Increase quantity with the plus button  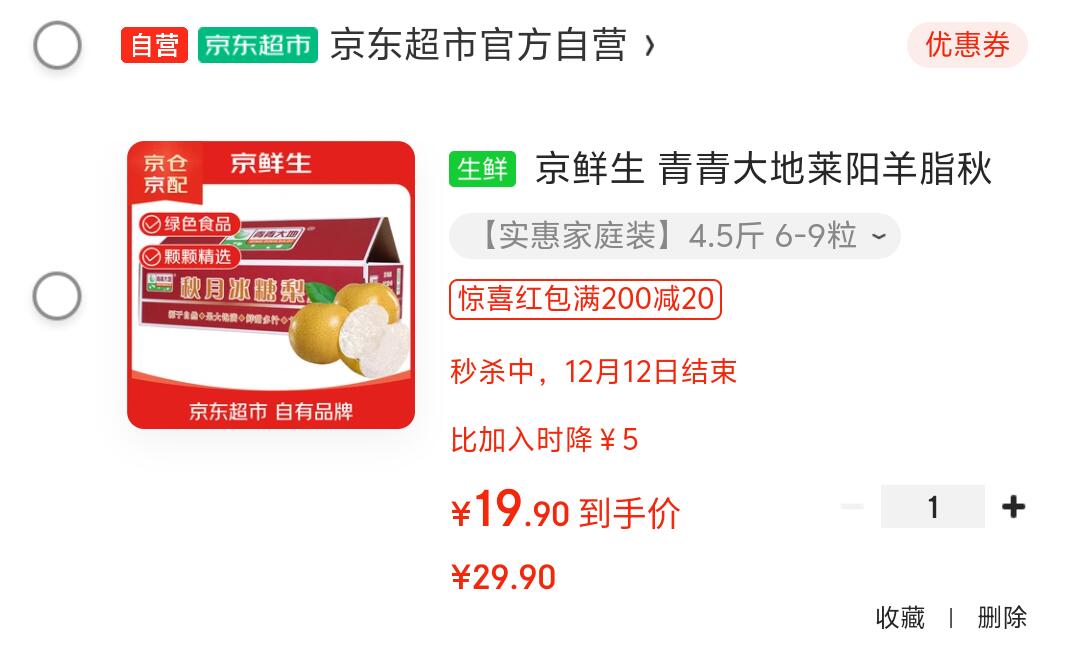coord(1013,507)
